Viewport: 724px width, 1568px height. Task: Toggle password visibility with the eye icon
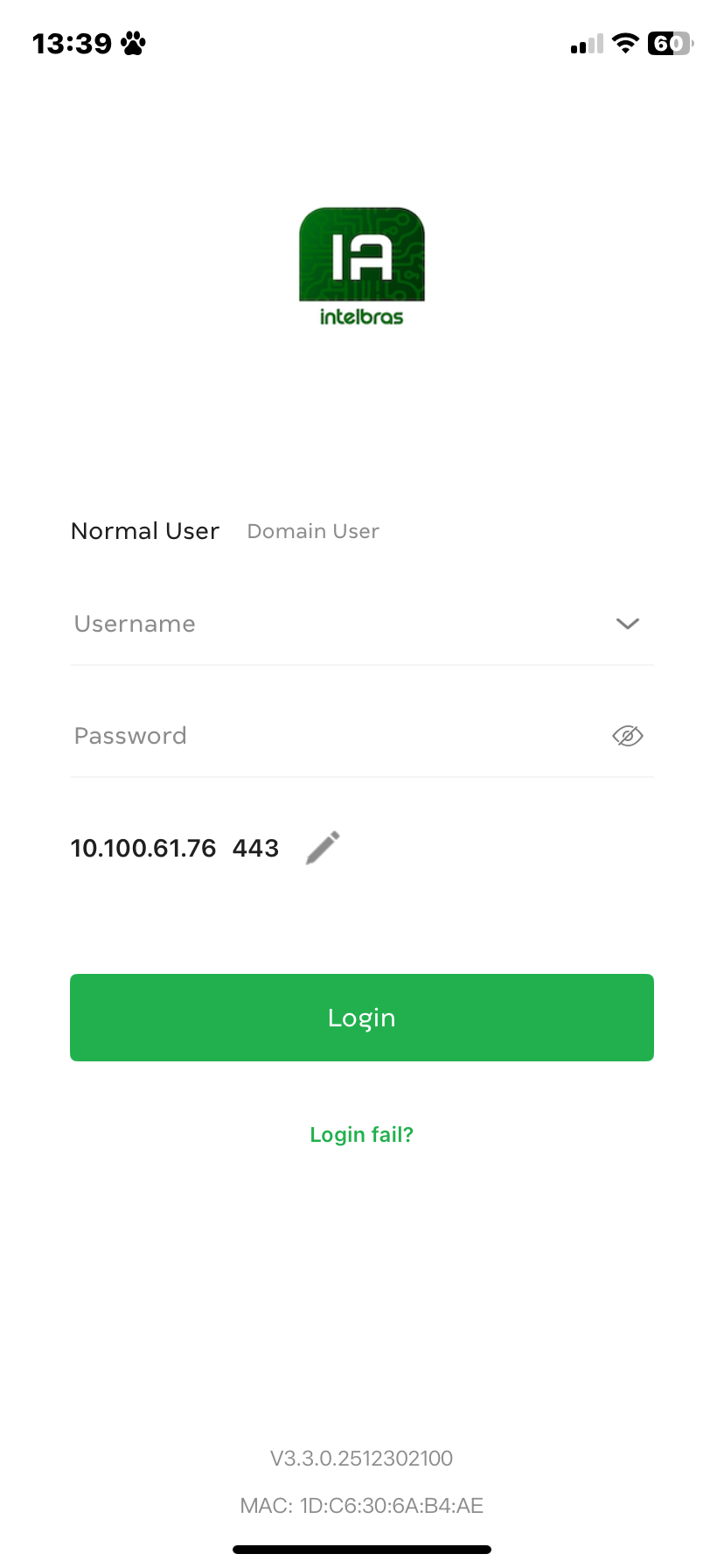pos(627,736)
